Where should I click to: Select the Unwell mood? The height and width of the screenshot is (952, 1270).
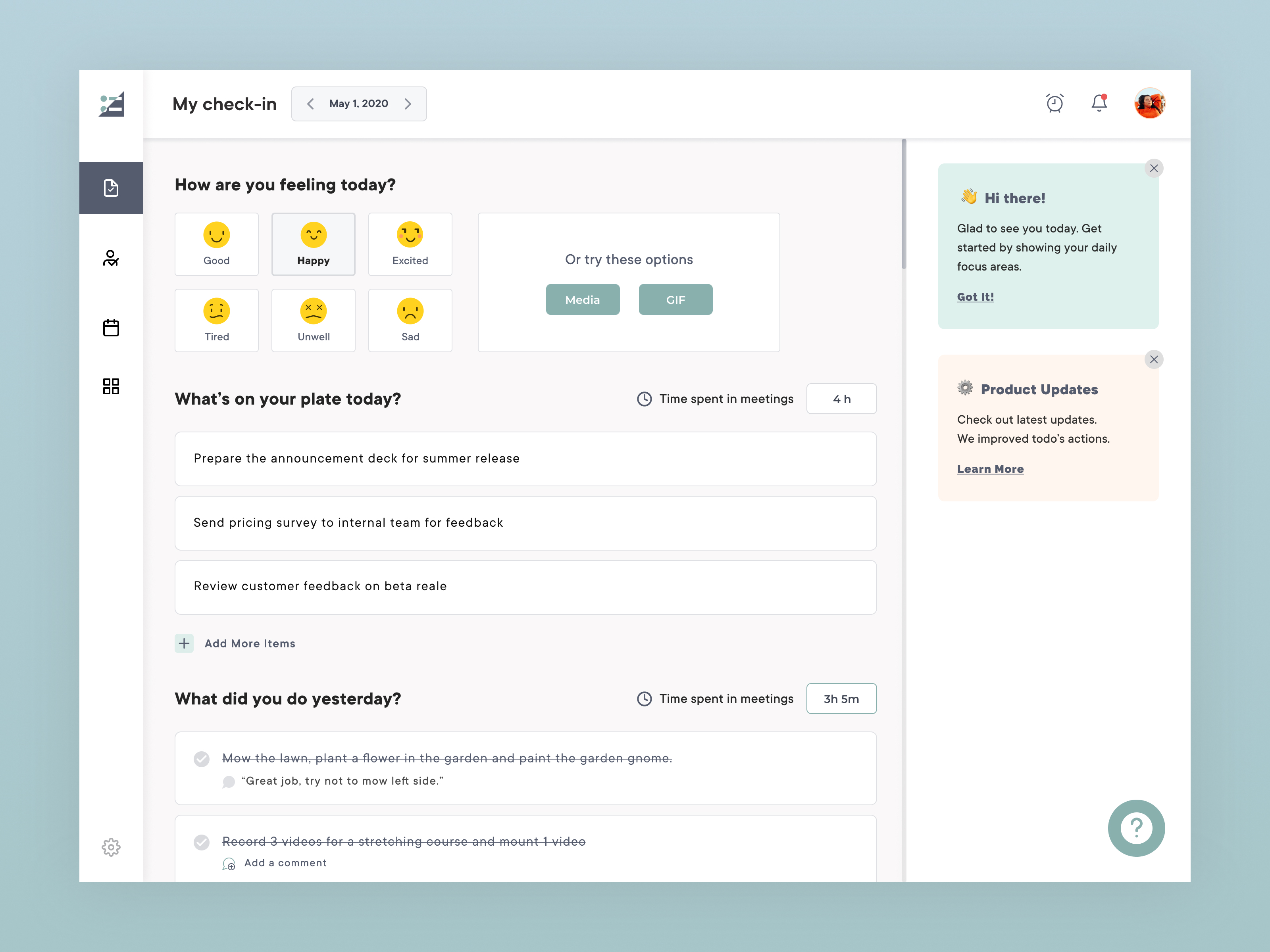tap(314, 320)
